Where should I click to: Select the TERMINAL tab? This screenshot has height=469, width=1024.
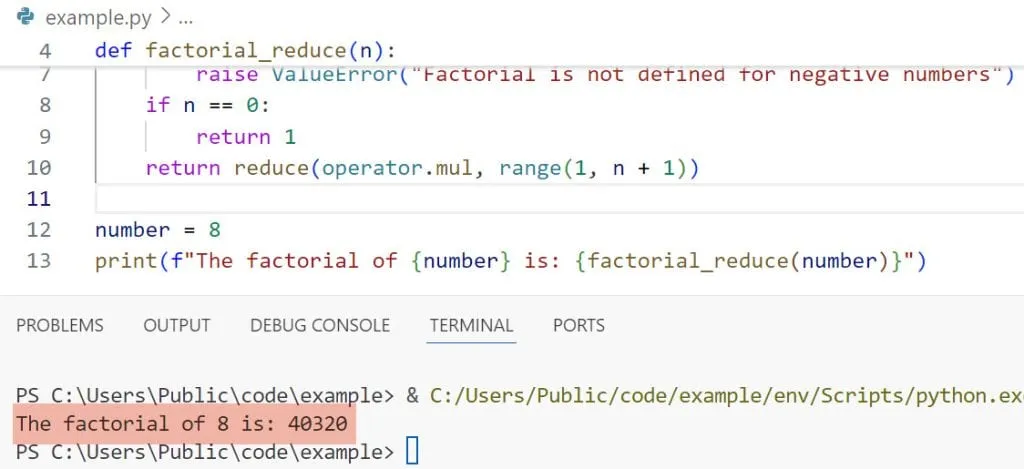click(471, 325)
